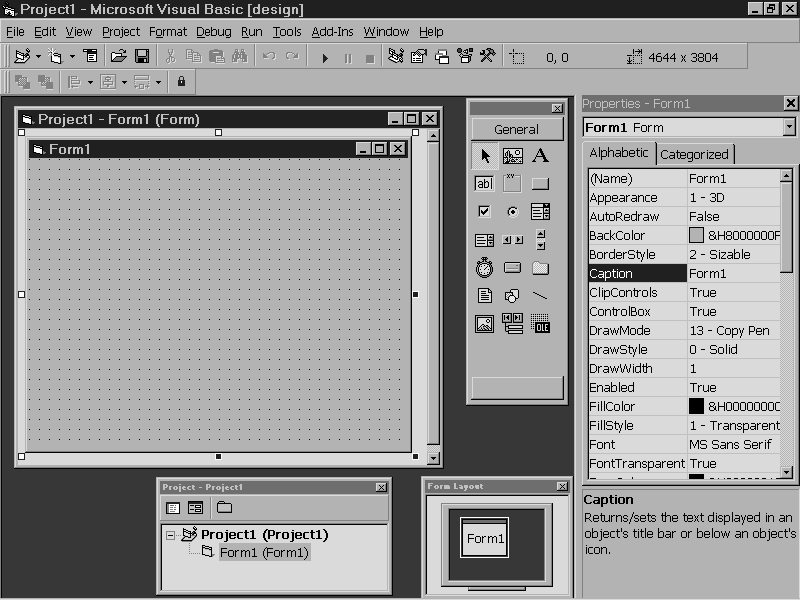Select Form1 (Form1) in project tree
Screen dimensions: 800x600
pos(264,553)
